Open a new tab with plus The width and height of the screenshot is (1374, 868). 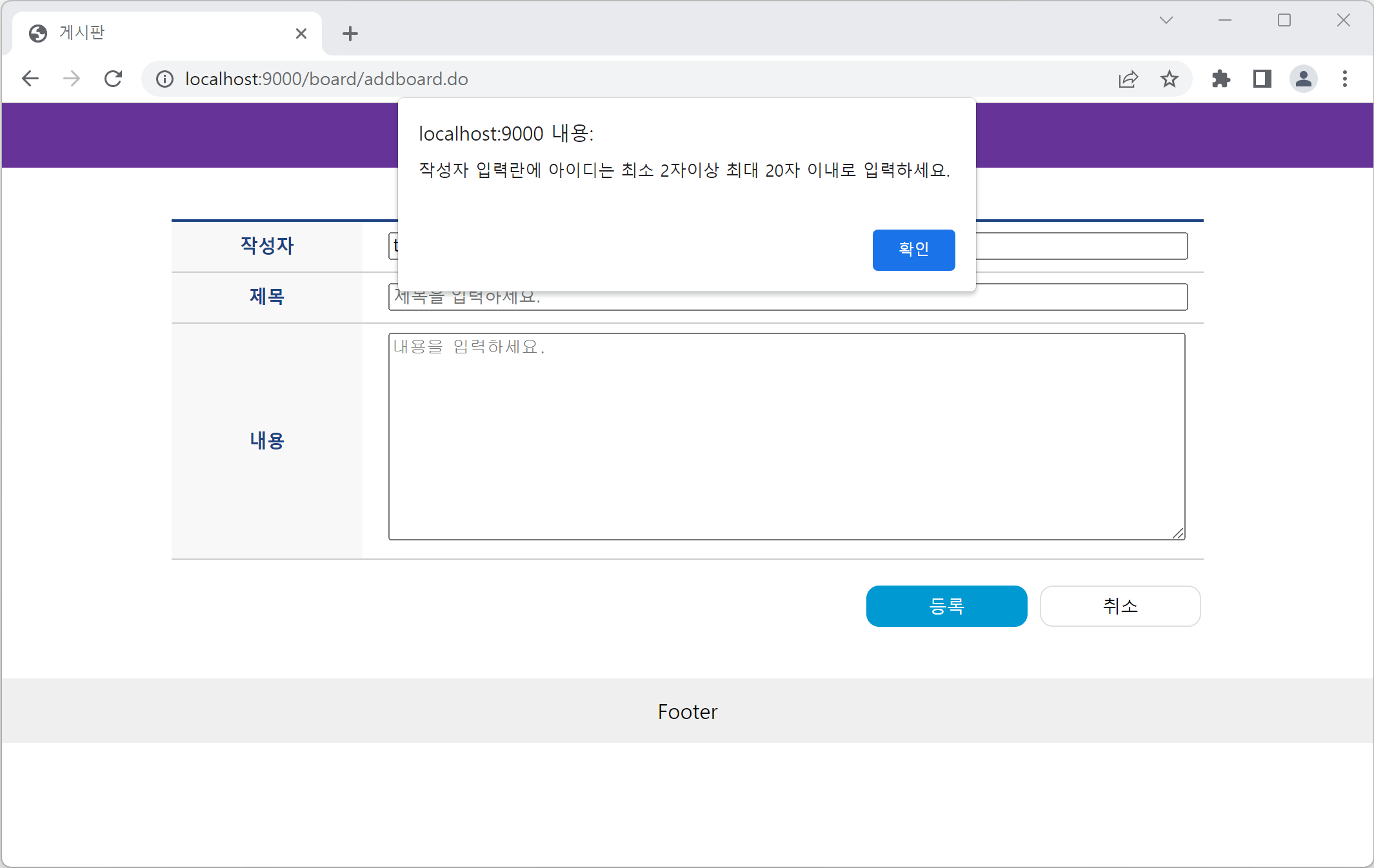[350, 34]
